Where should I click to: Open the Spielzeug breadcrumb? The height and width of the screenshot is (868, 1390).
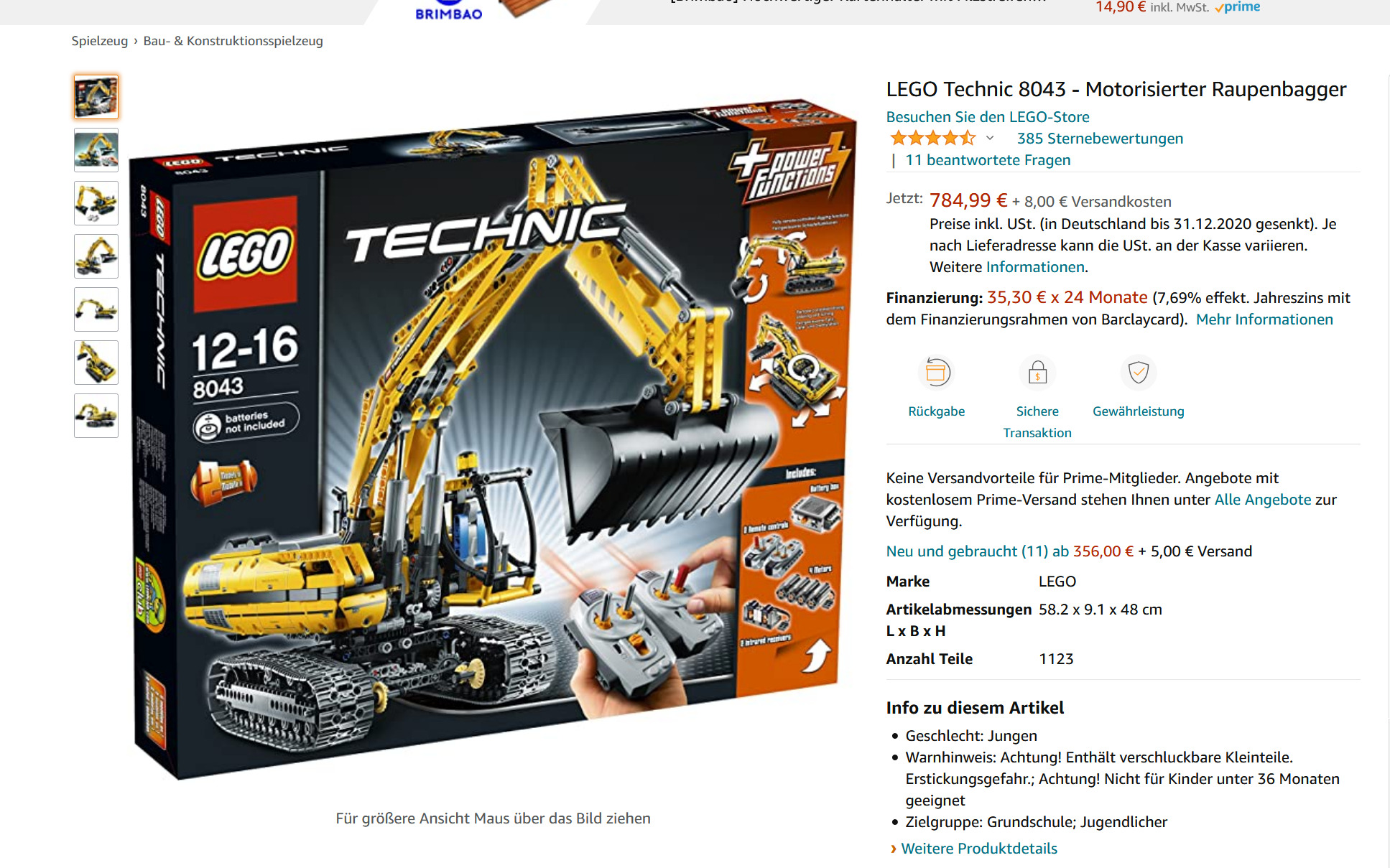[x=99, y=41]
